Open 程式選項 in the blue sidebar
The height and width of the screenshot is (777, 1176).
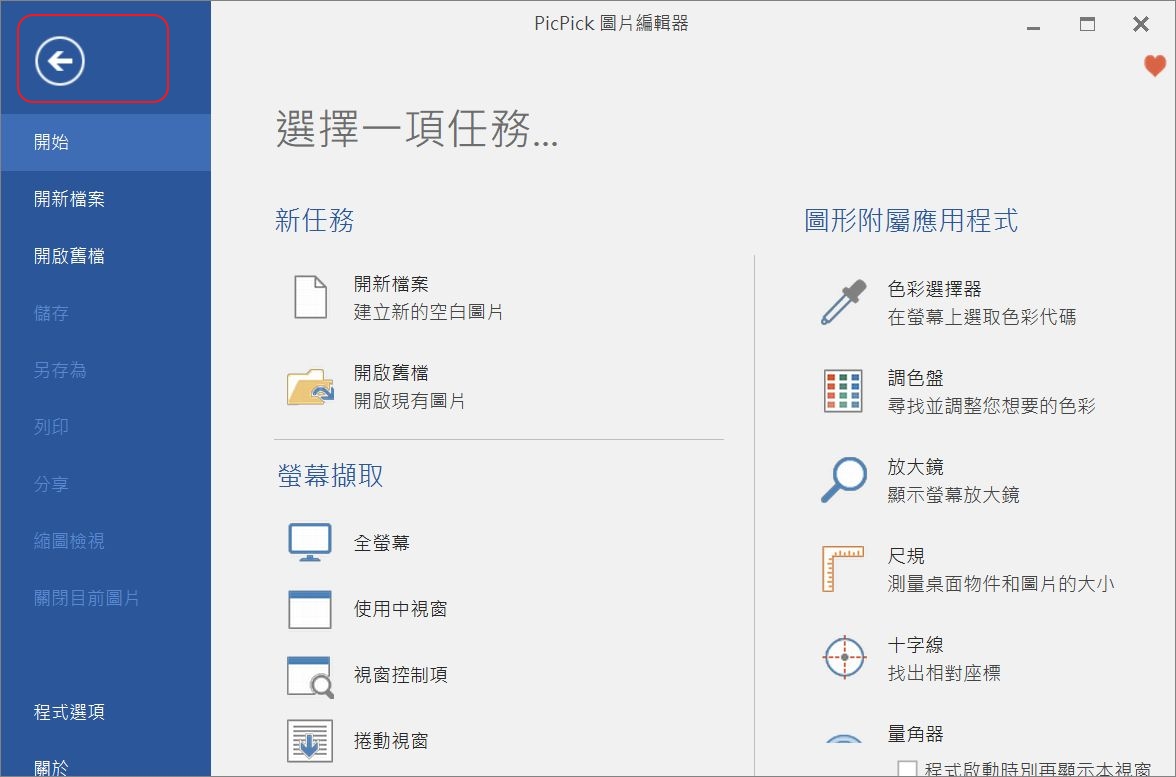pyautogui.click(x=106, y=712)
